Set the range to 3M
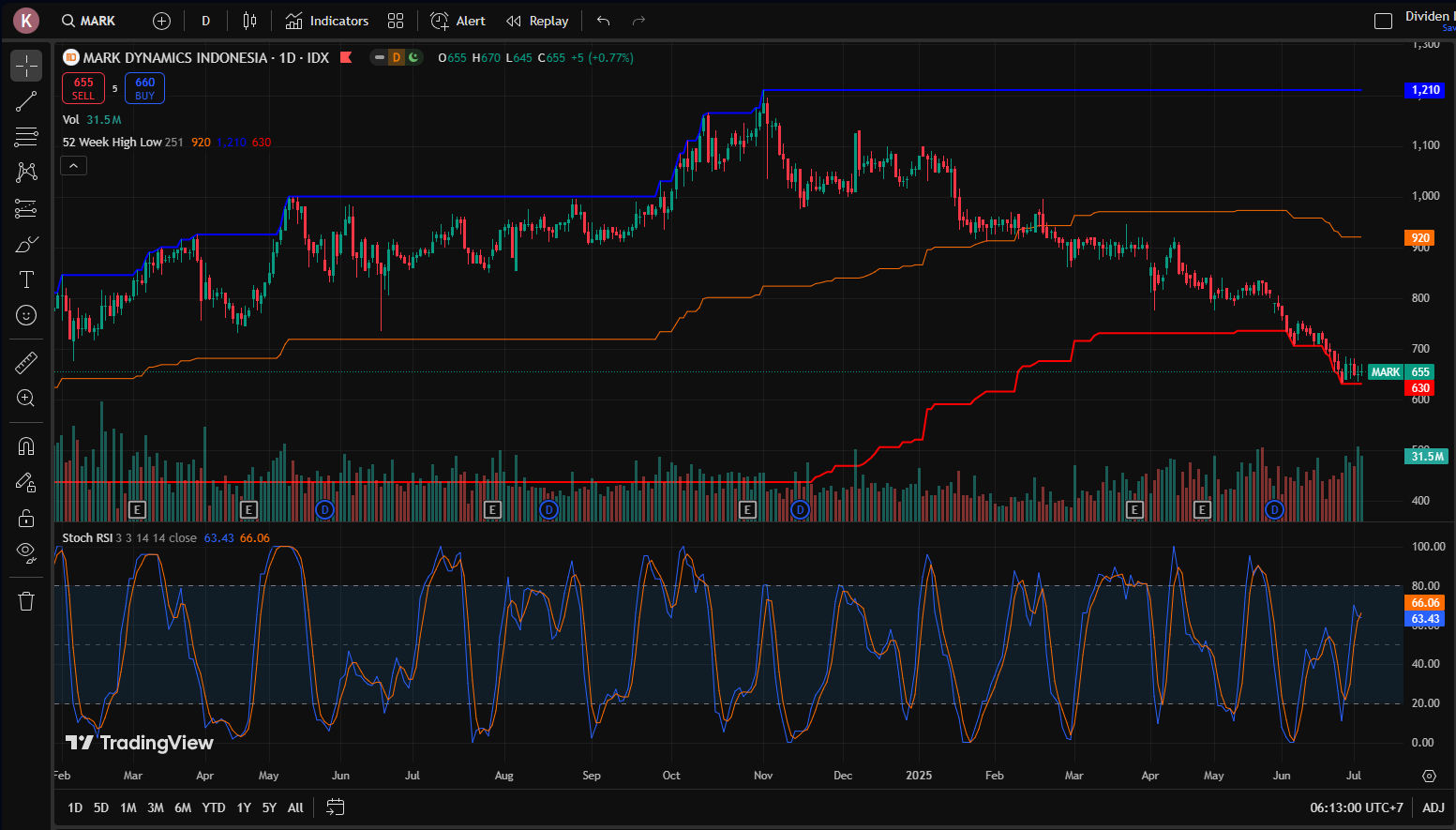The image size is (1456, 830). tap(156, 807)
